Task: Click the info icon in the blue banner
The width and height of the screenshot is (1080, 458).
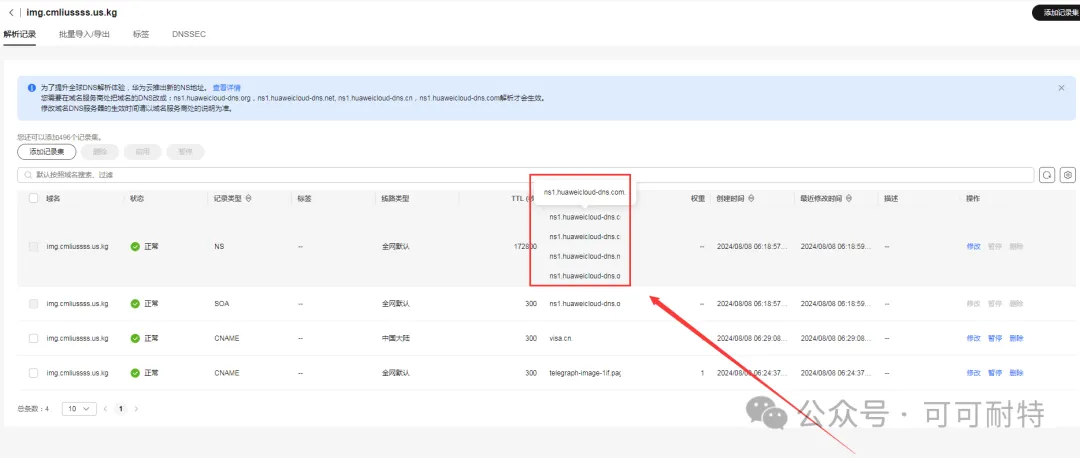Action: point(32,88)
